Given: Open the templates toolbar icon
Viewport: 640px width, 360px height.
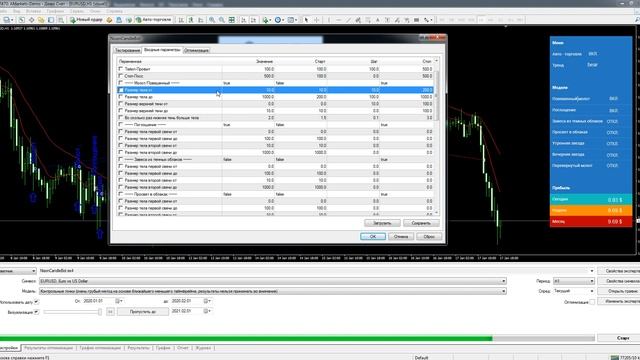Looking at the screenshot, I should 292,20.
